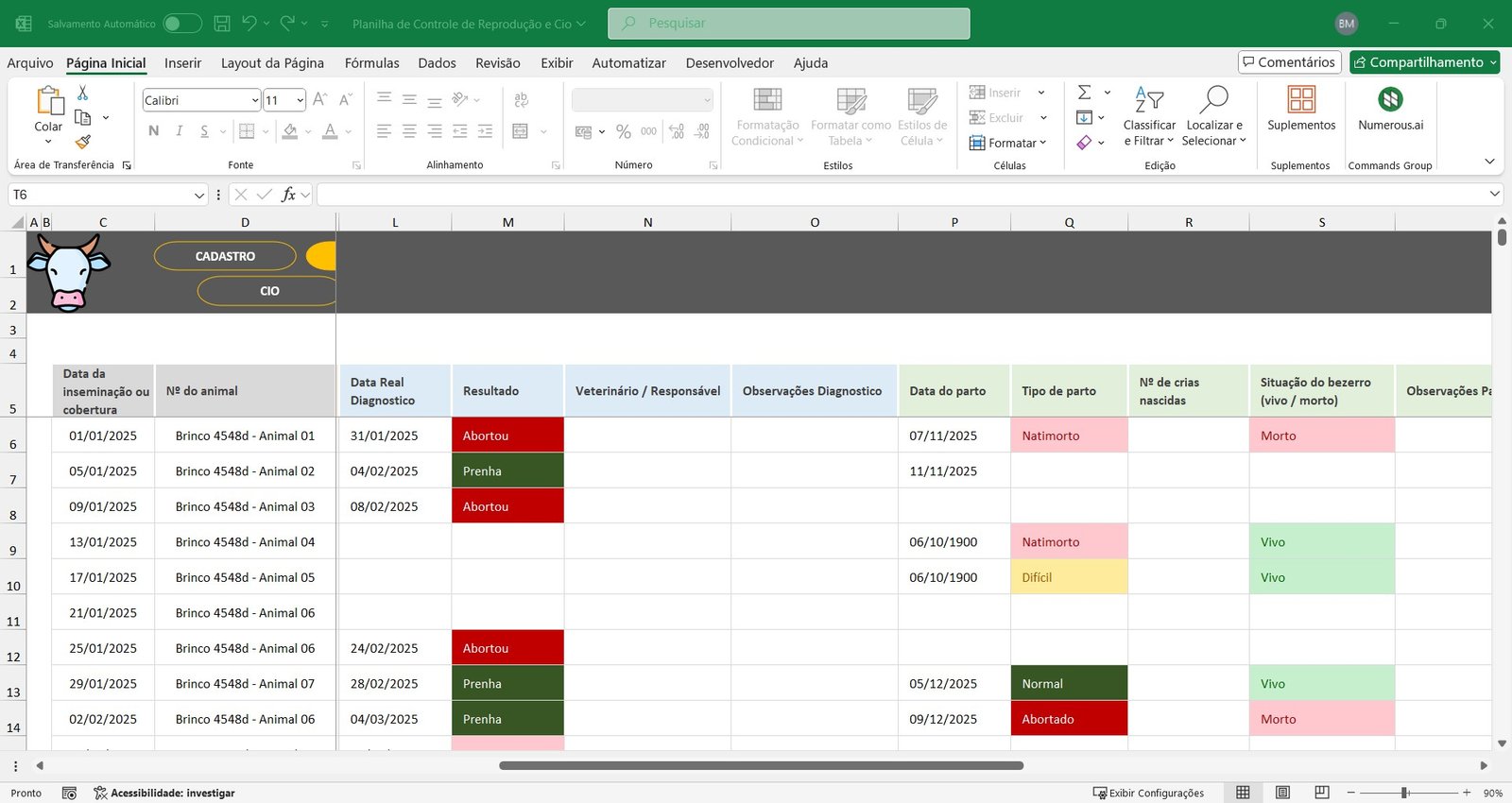The image size is (1512, 803).
Task: Toggle bold formatting N button
Action: tap(153, 131)
